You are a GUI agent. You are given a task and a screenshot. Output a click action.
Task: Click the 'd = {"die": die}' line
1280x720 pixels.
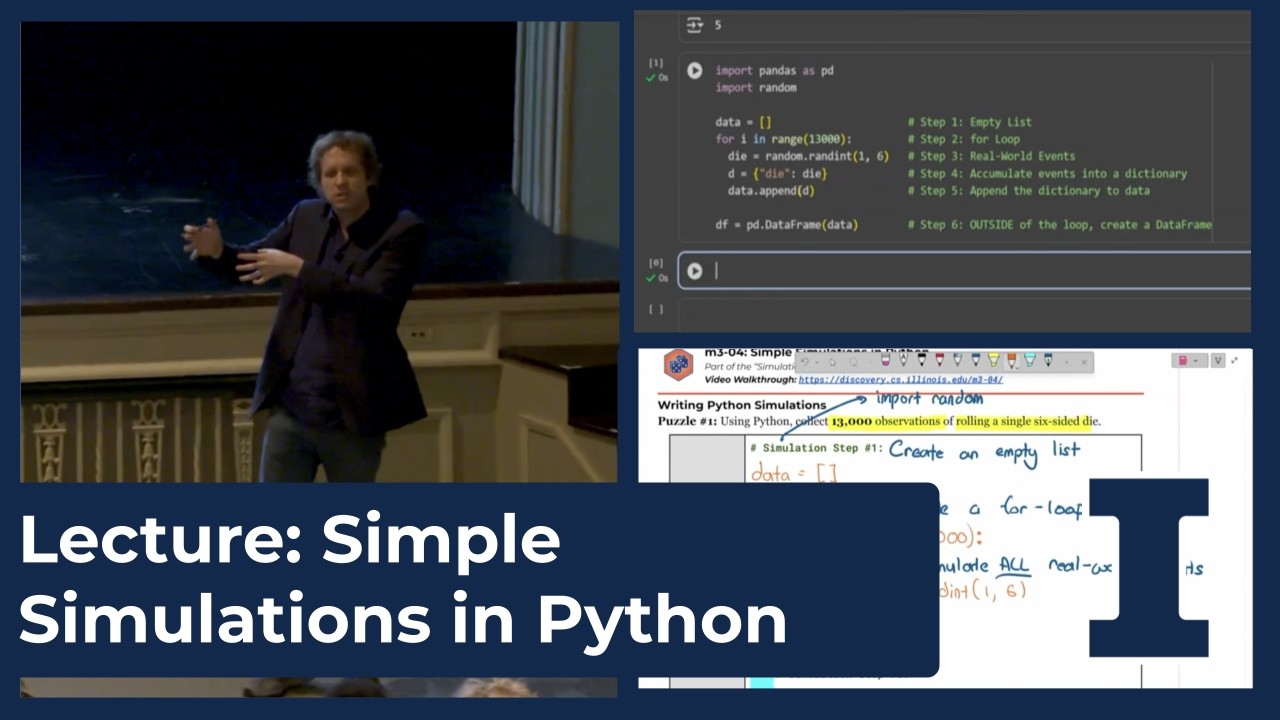[777, 173]
